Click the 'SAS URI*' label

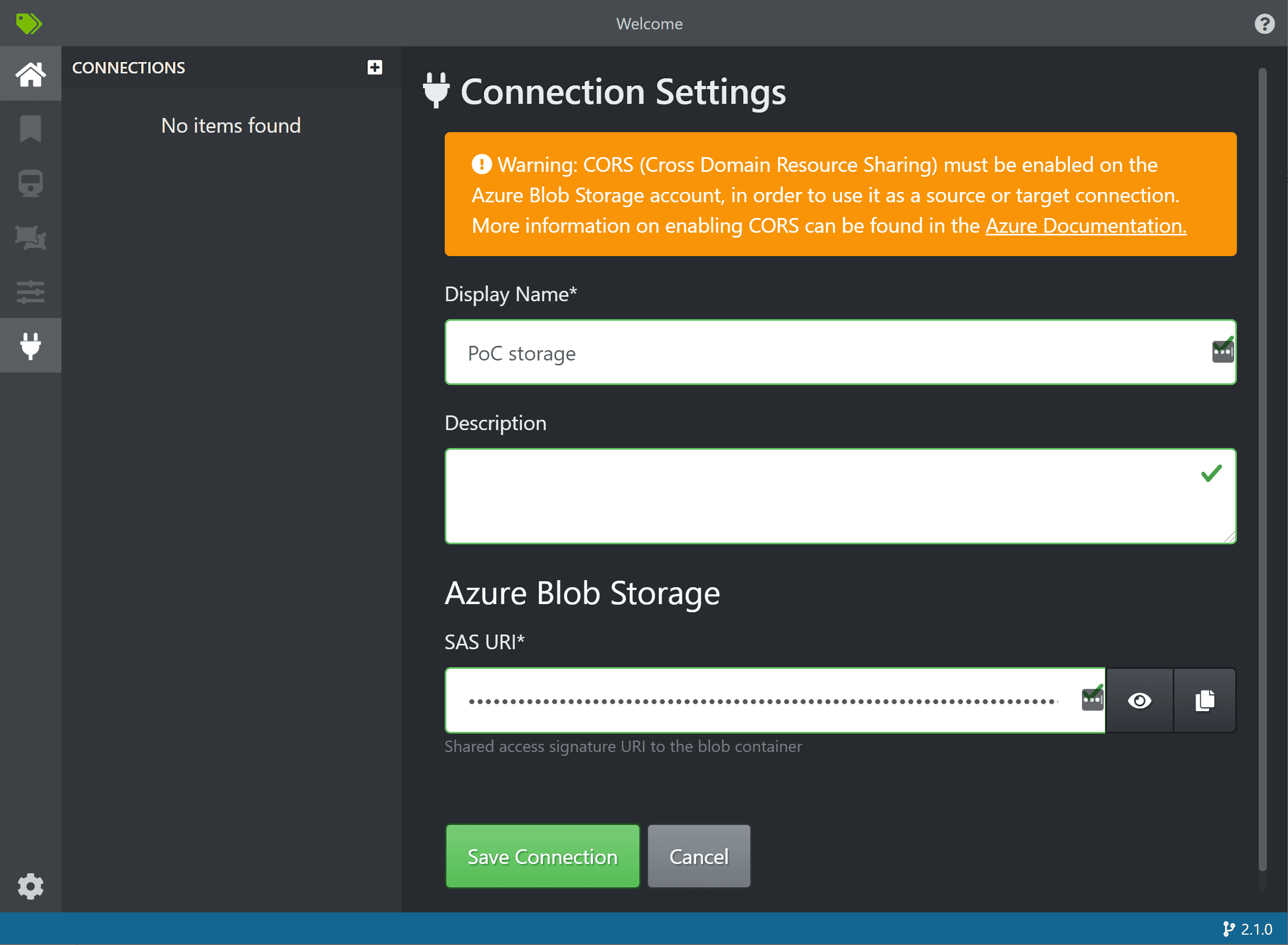(484, 642)
